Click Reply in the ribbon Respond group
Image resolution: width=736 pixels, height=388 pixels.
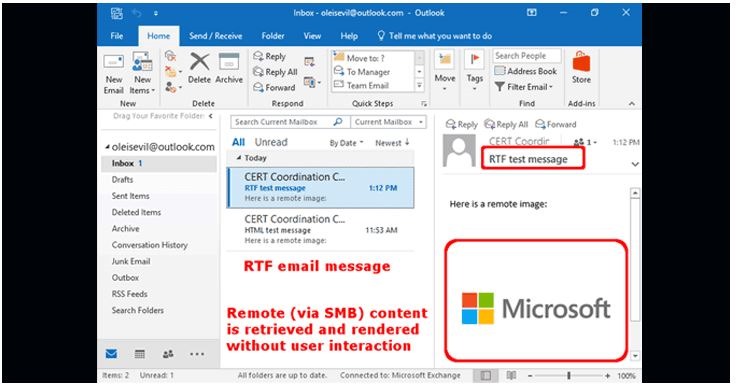[269, 57]
